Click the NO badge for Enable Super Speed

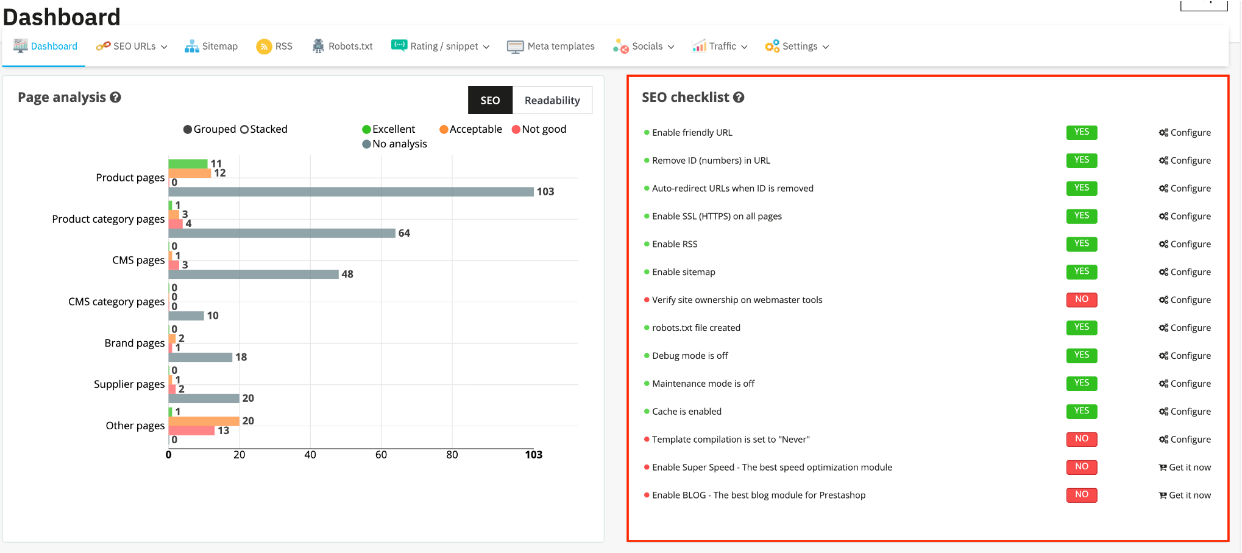[x=1081, y=467]
